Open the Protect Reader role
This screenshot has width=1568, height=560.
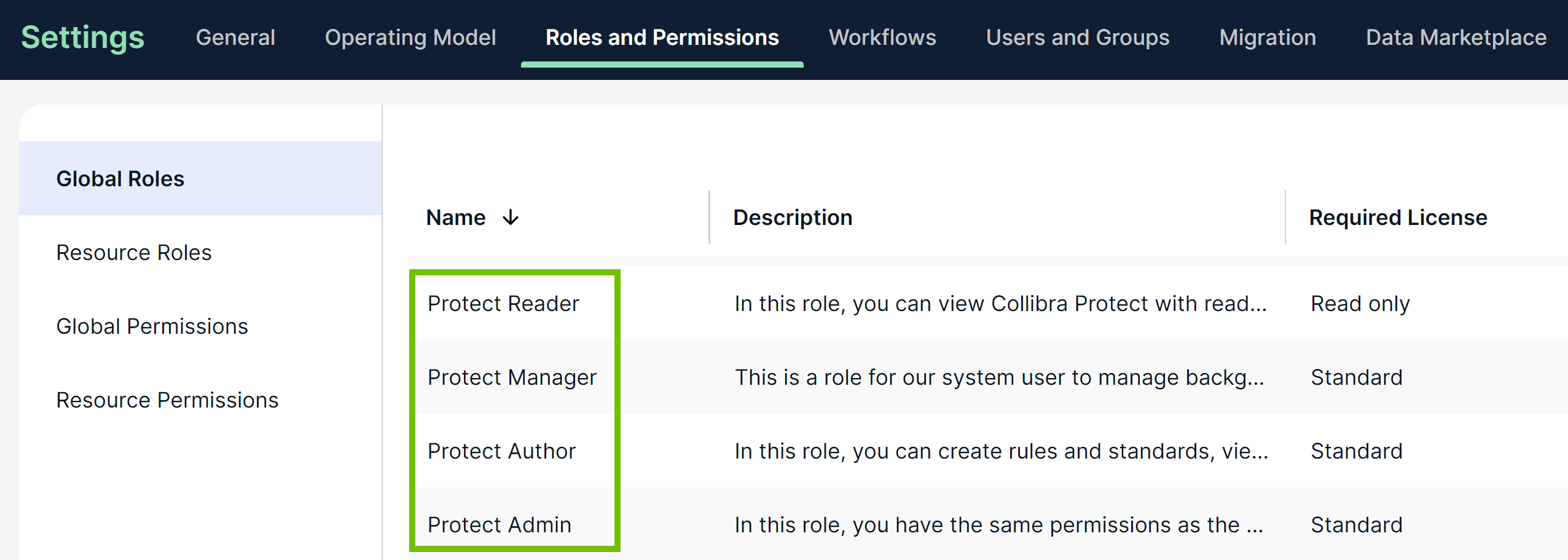point(503,304)
